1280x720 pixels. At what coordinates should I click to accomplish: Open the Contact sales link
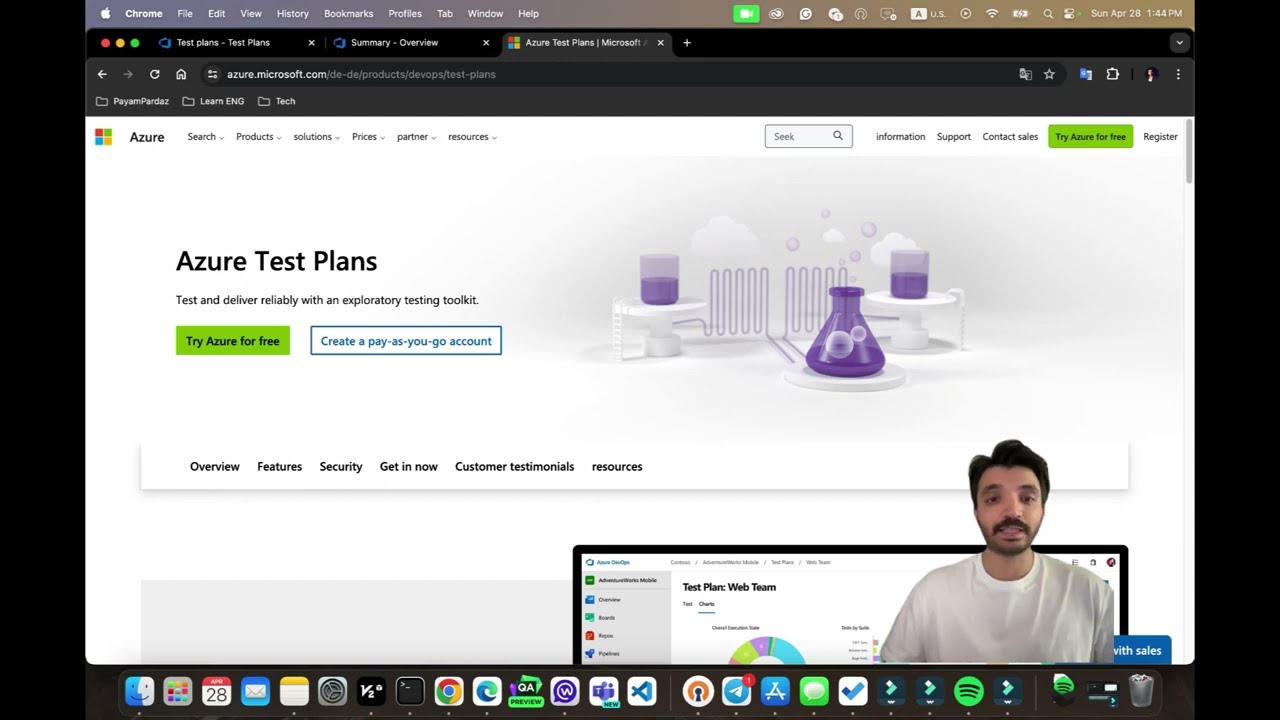[1010, 137]
